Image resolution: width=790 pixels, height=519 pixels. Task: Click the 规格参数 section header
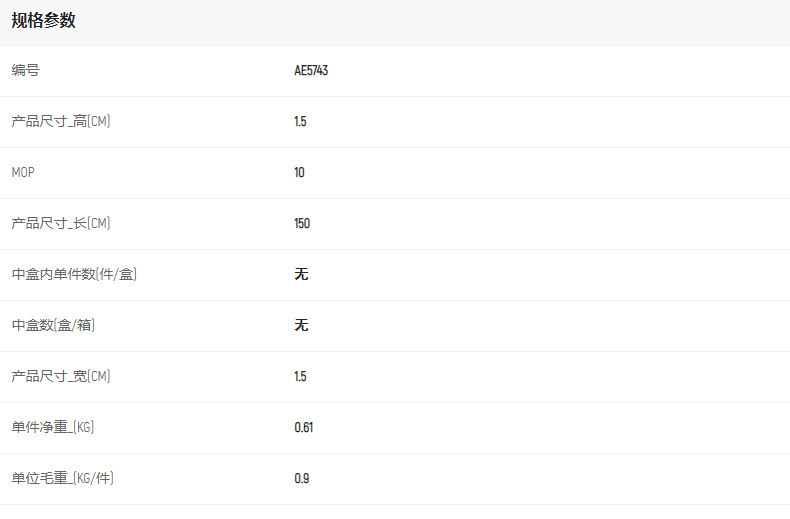44,21
